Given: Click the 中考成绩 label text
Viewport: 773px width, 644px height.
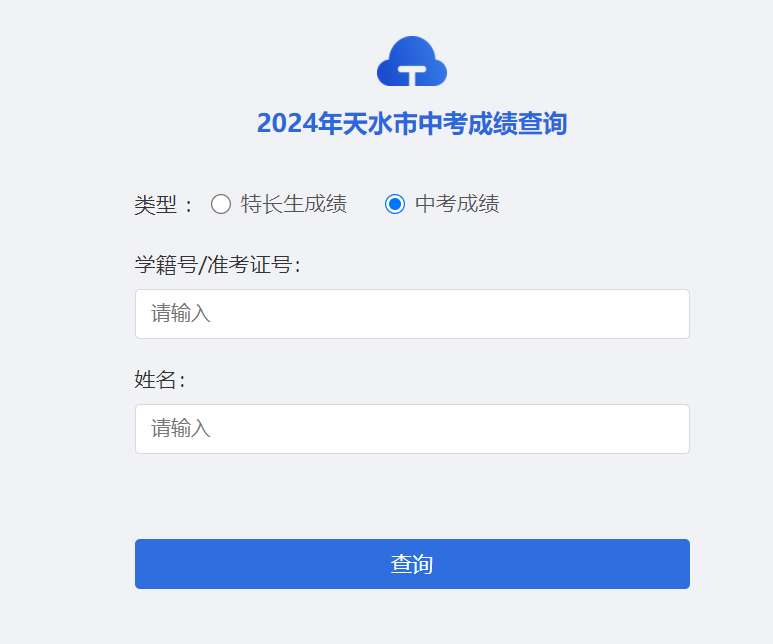Looking at the screenshot, I should 457,204.
